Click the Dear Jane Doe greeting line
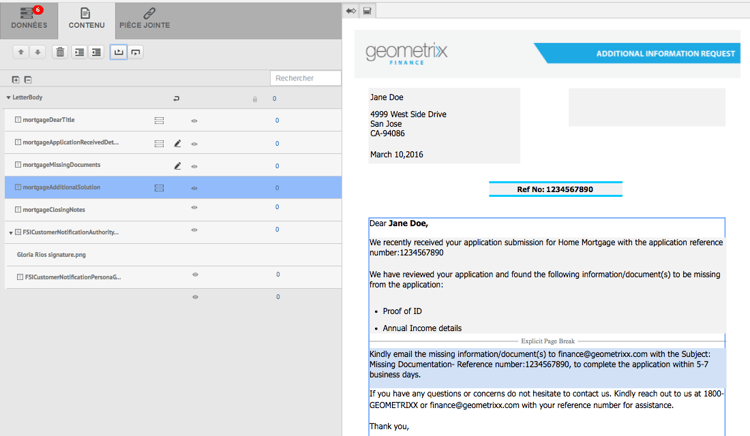Image resolution: width=750 pixels, height=436 pixels. coord(398,223)
